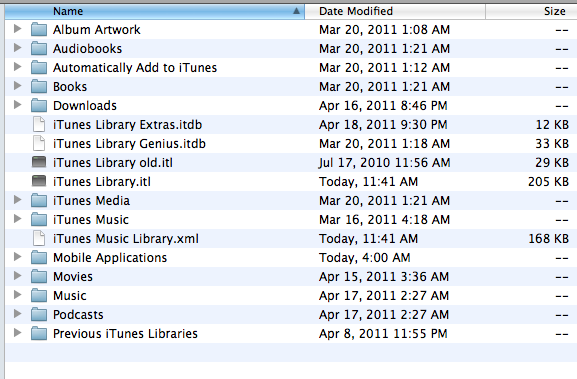Click the iTunes Music folder icon
The width and height of the screenshot is (577, 379).
[x=39, y=220]
